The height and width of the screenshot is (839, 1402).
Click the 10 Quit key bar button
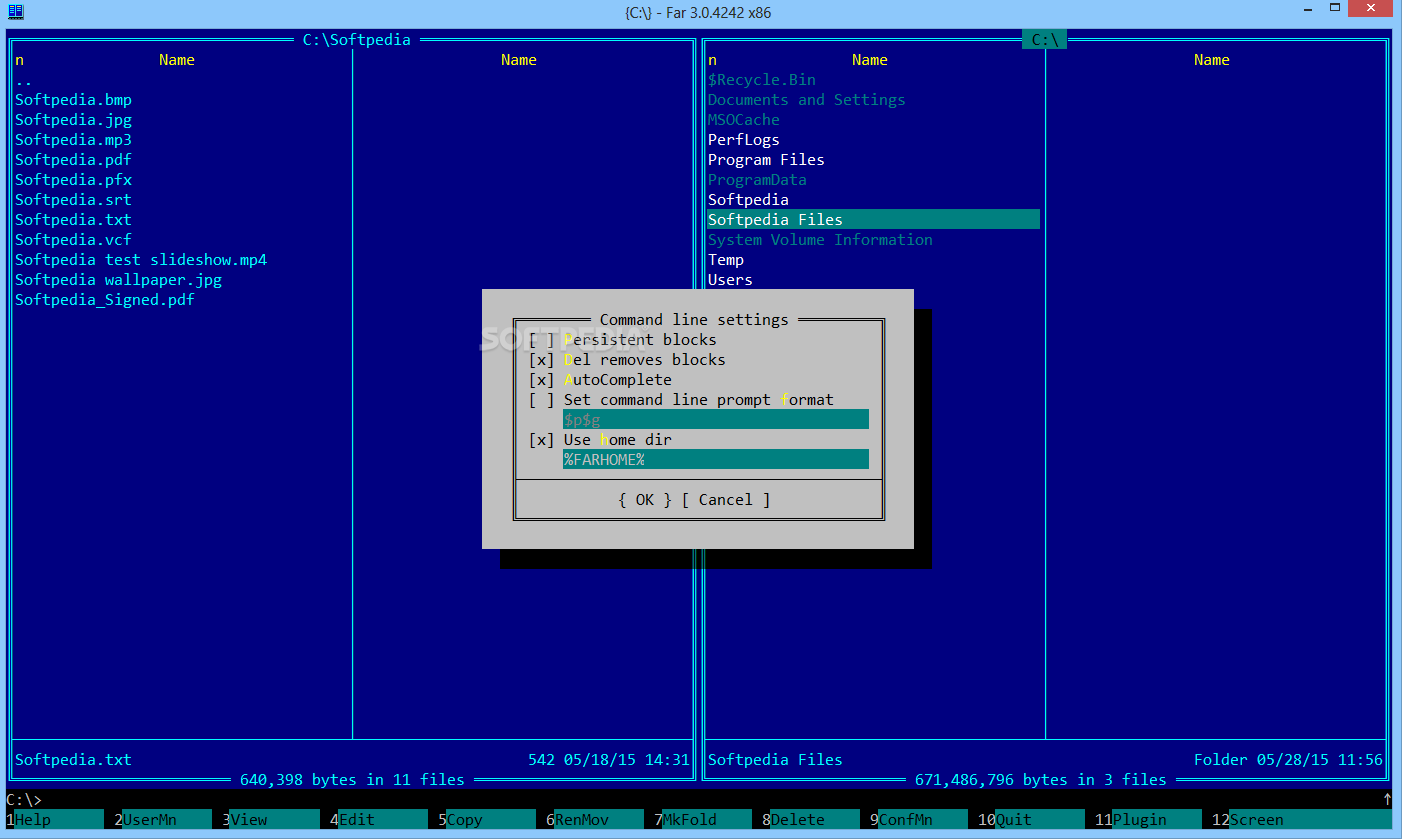click(x=1031, y=820)
